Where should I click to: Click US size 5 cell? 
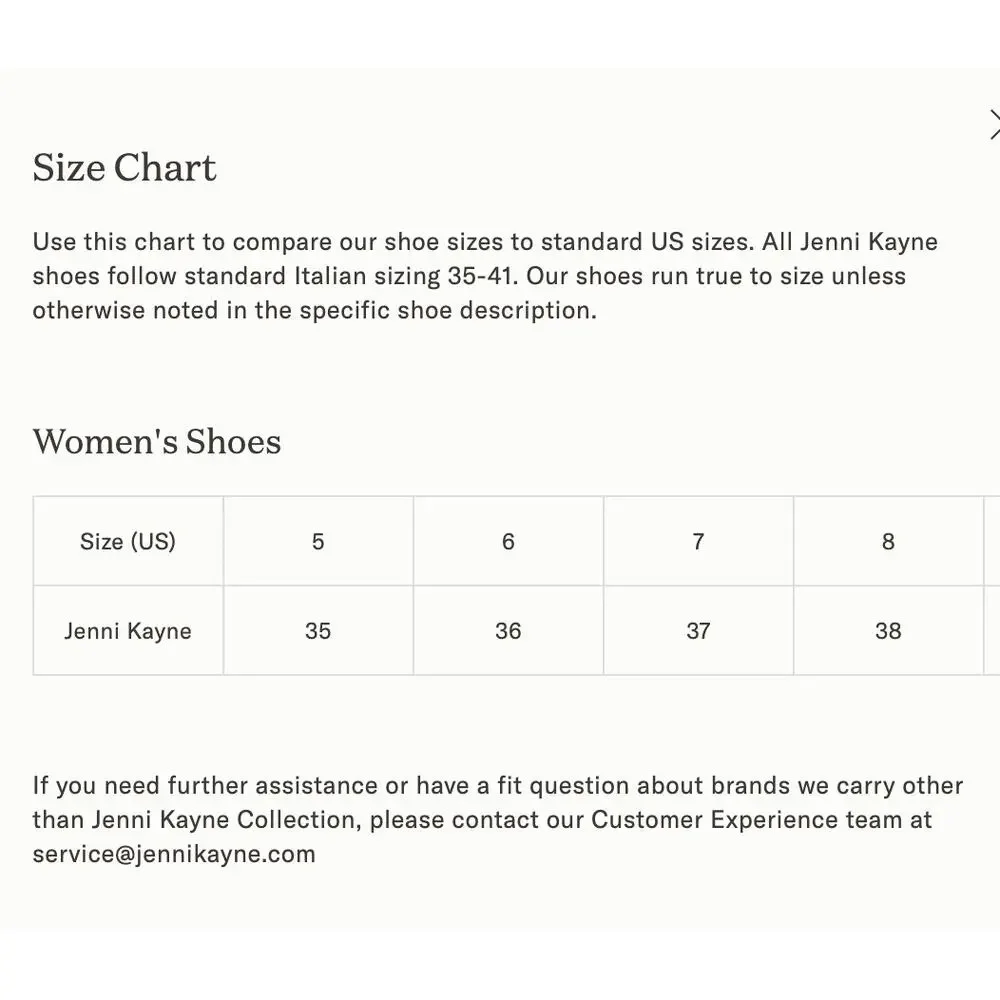[x=318, y=541]
